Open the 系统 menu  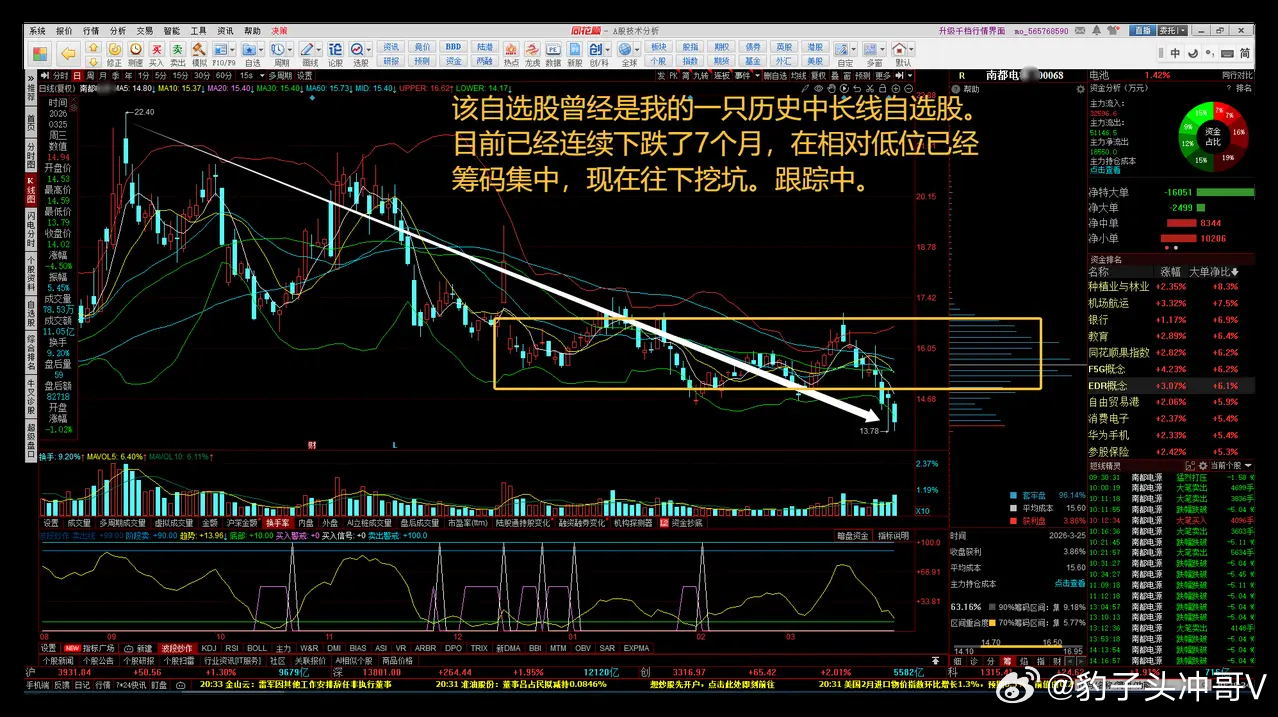37,31
